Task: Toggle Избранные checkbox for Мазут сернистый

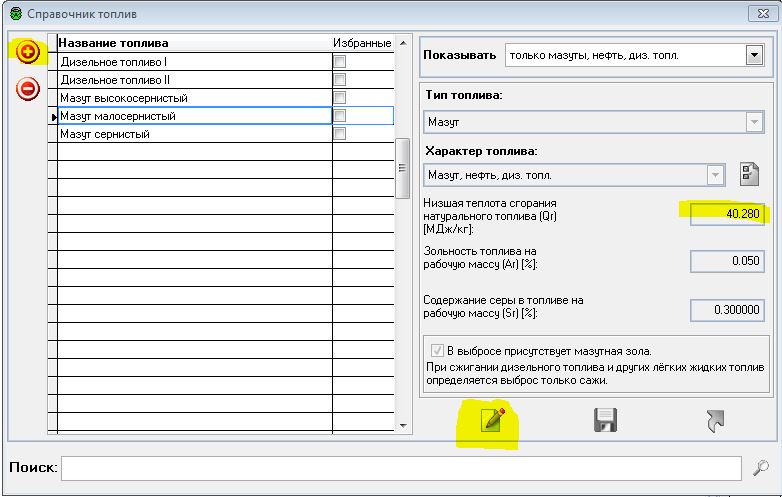Action: coord(339,134)
